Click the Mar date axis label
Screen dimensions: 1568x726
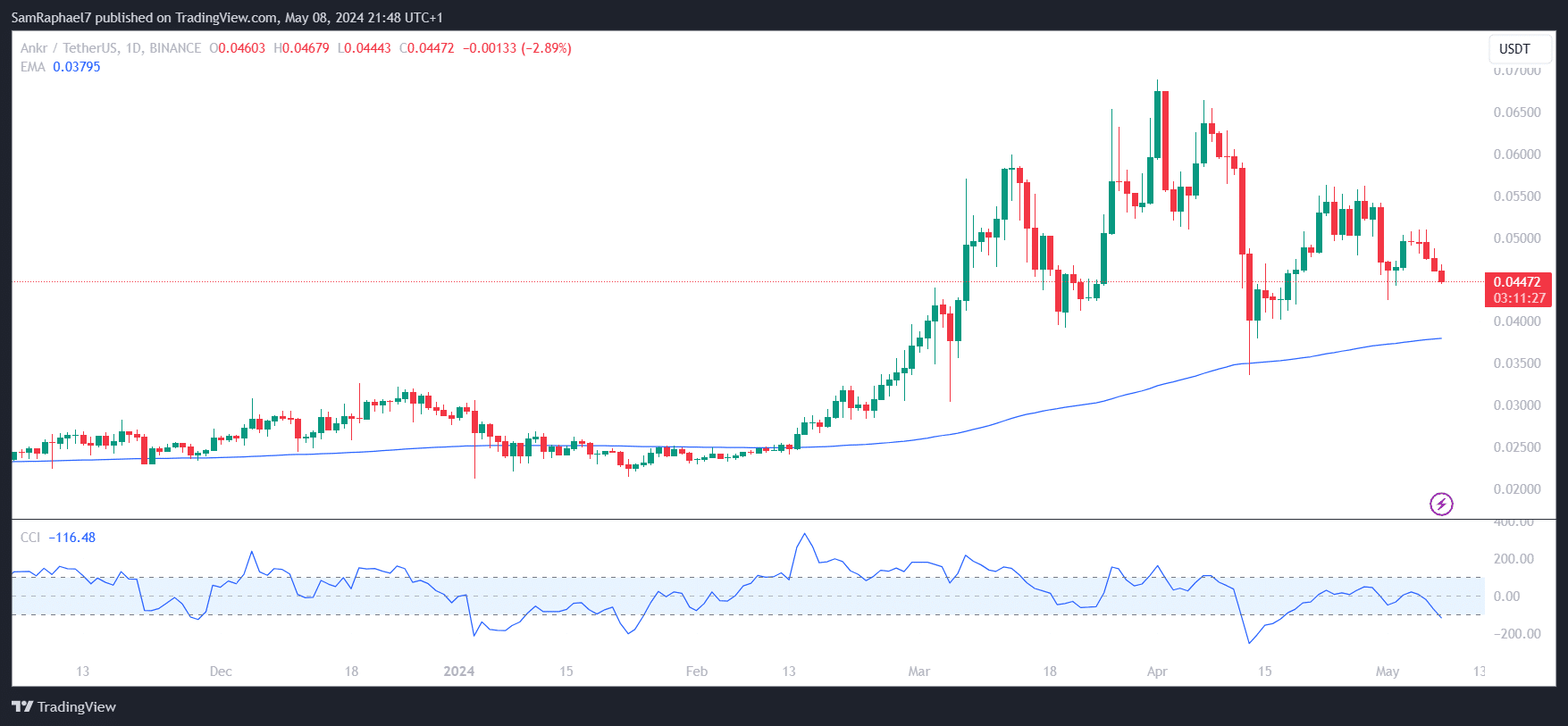pos(919,672)
